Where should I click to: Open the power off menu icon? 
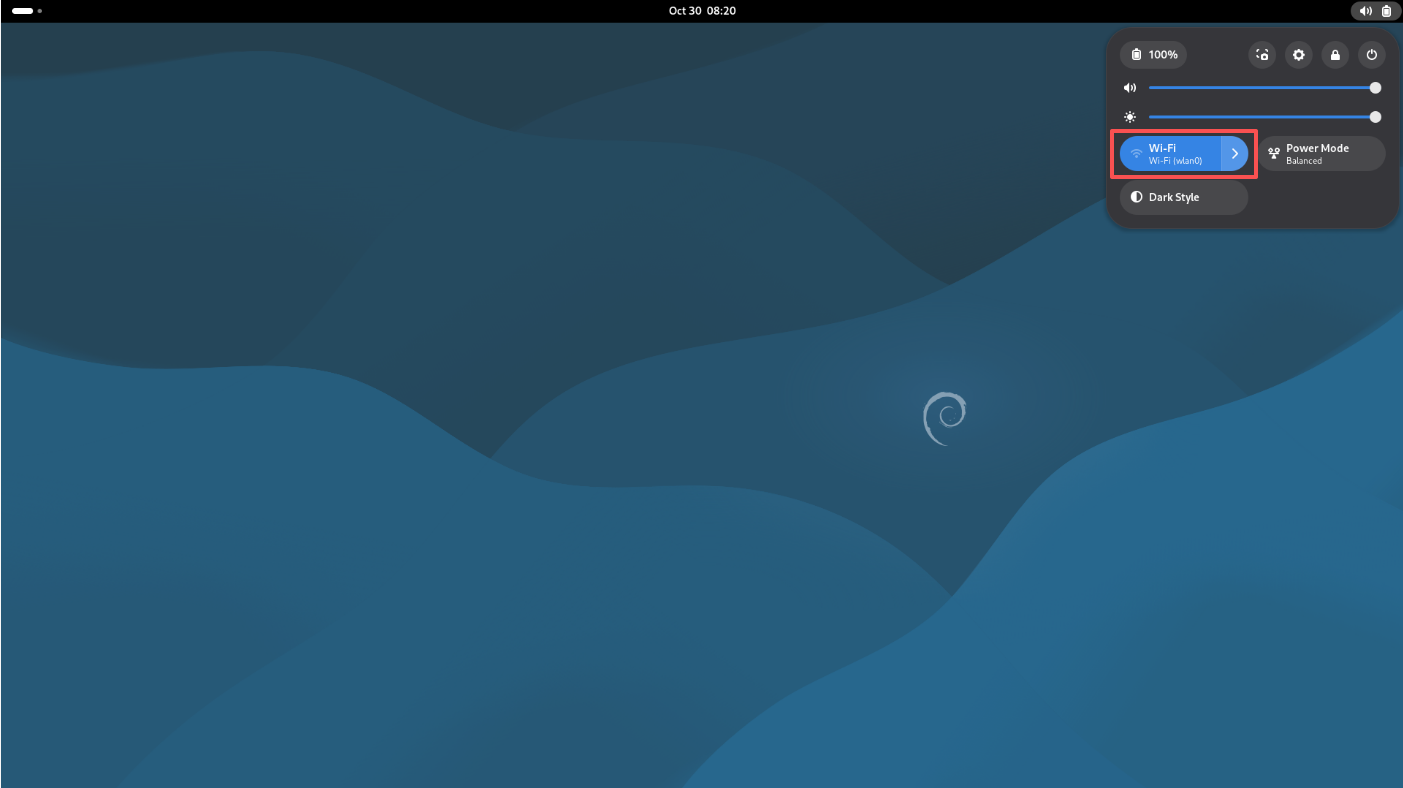pyautogui.click(x=1372, y=55)
